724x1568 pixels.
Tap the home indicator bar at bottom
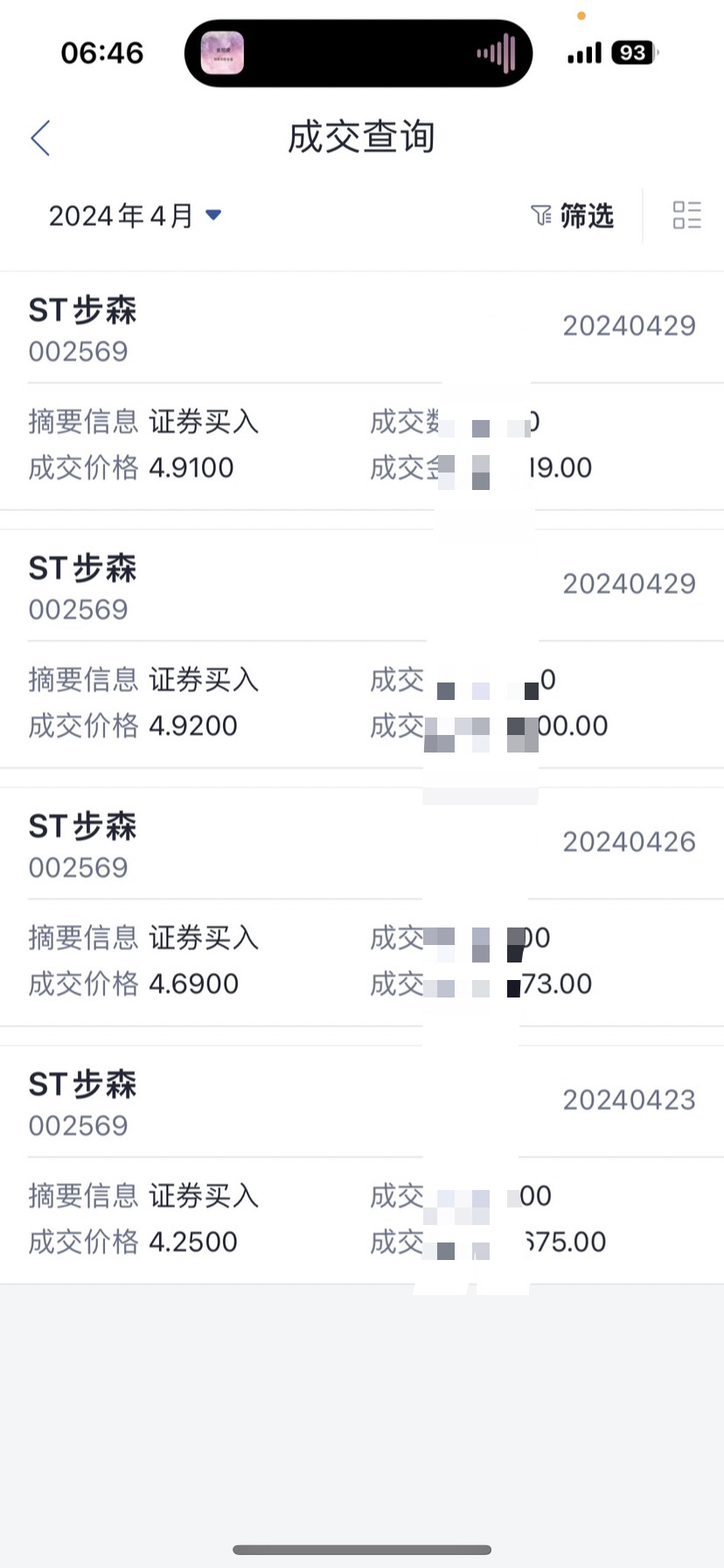click(x=362, y=1550)
